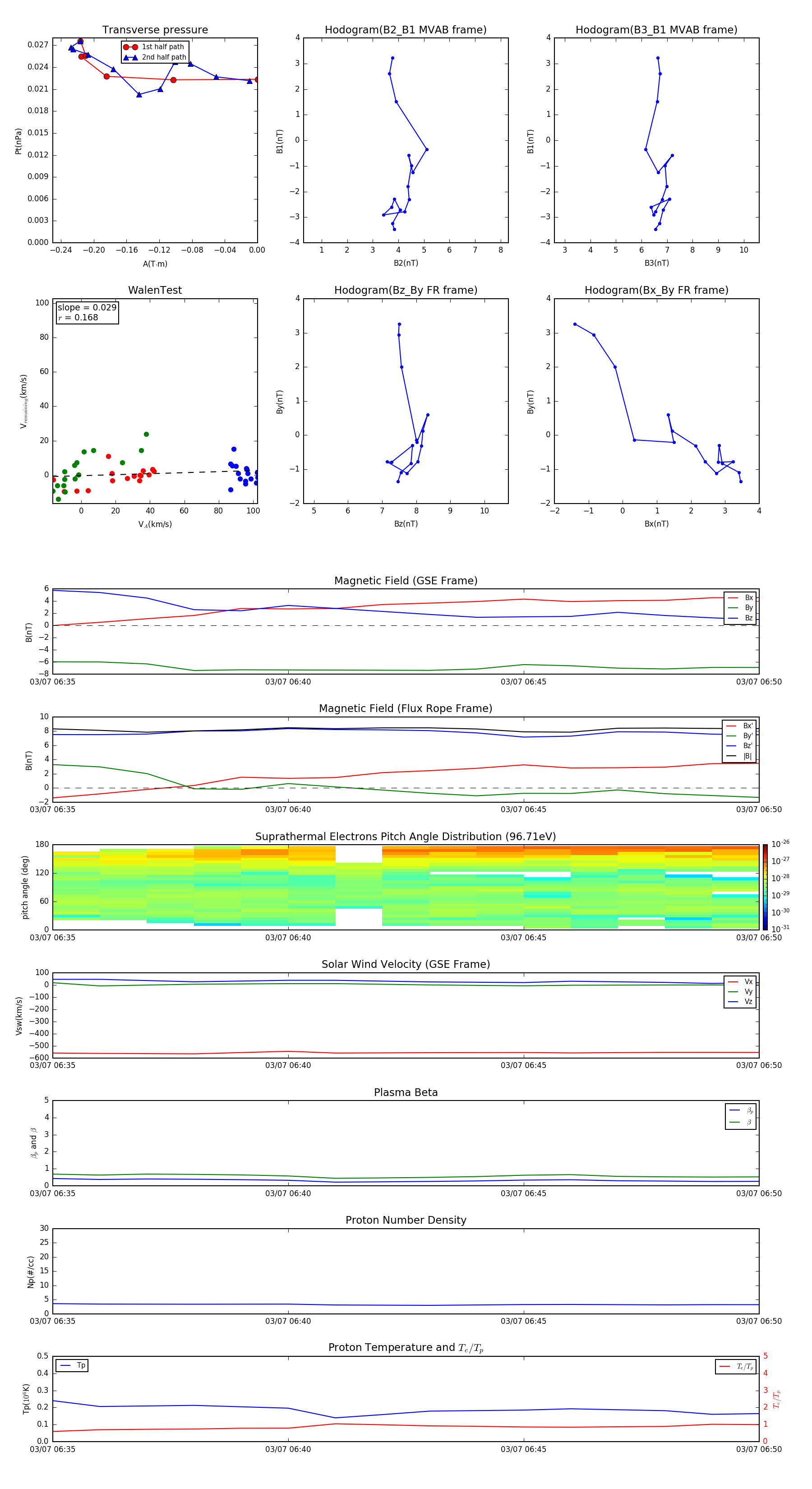Click the 'Magnetic Field (GSE Frame)' title
This screenshot has height=1489, width=812.
point(406,581)
